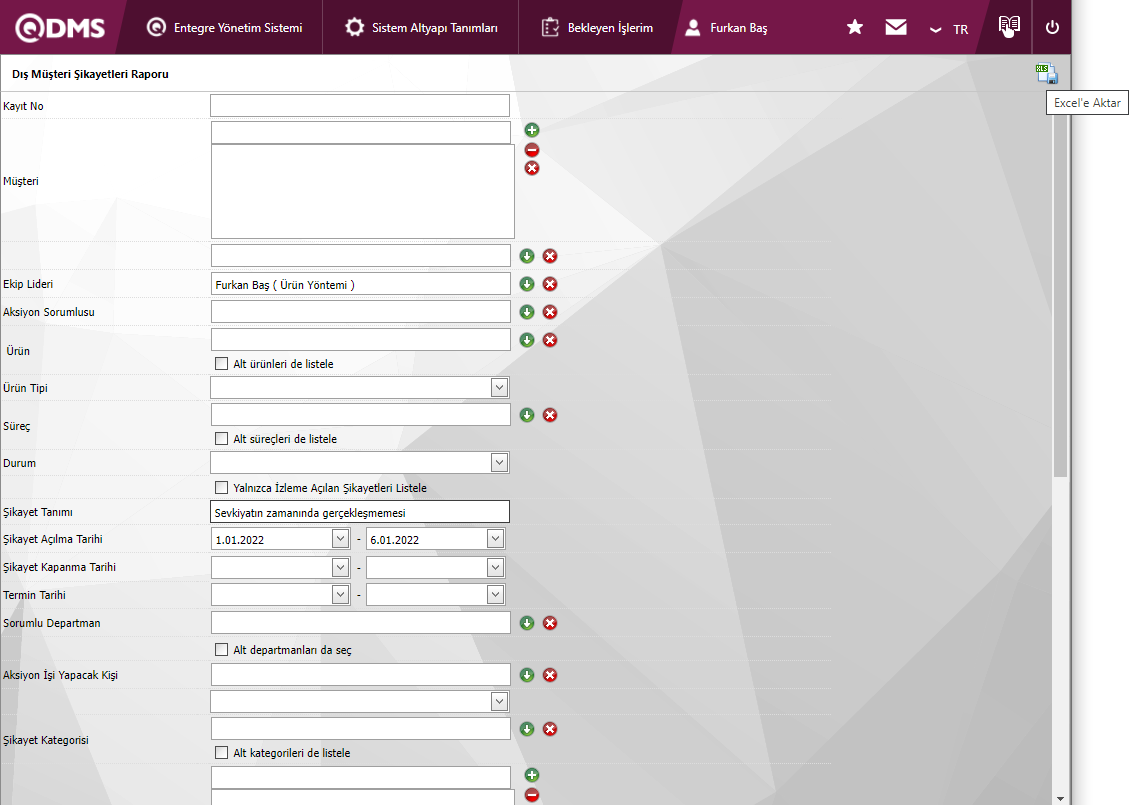Remove customer with red minus icon
The image size is (1132, 805).
pyautogui.click(x=532, y=149)
